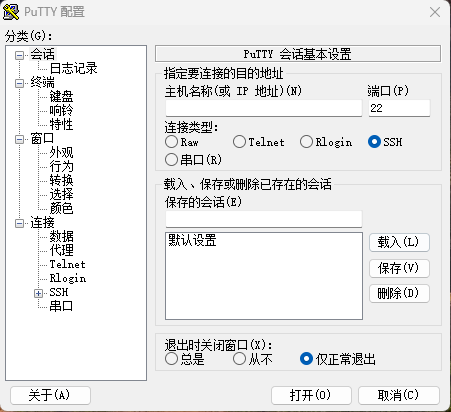
Task: Open the 代理 settings category
Action: click(x=61, y=250)
